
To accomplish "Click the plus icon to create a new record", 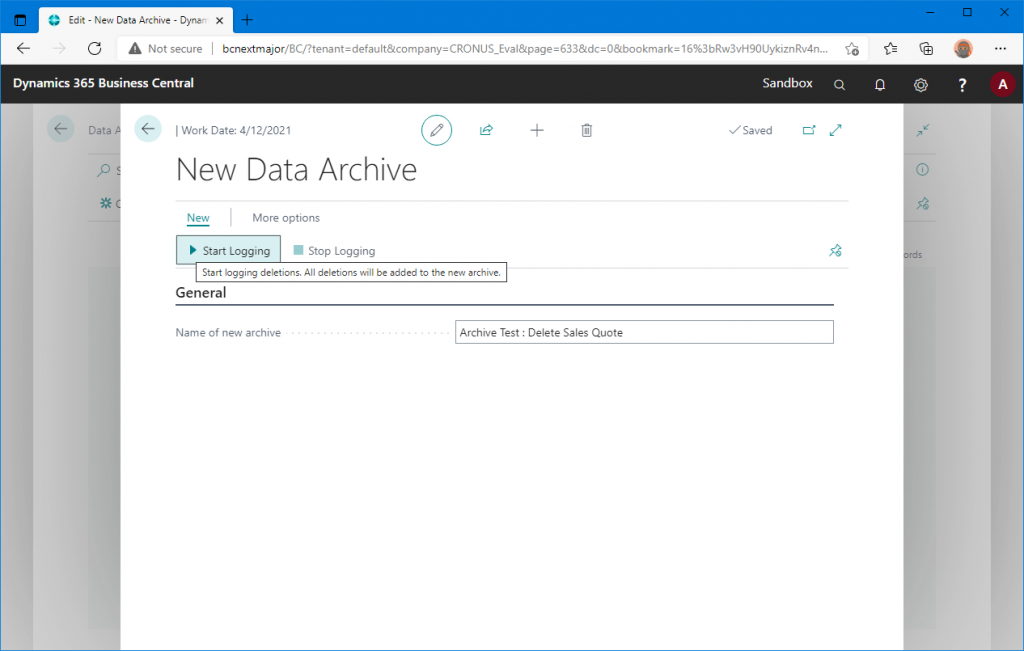I will [x=537, y=130].
